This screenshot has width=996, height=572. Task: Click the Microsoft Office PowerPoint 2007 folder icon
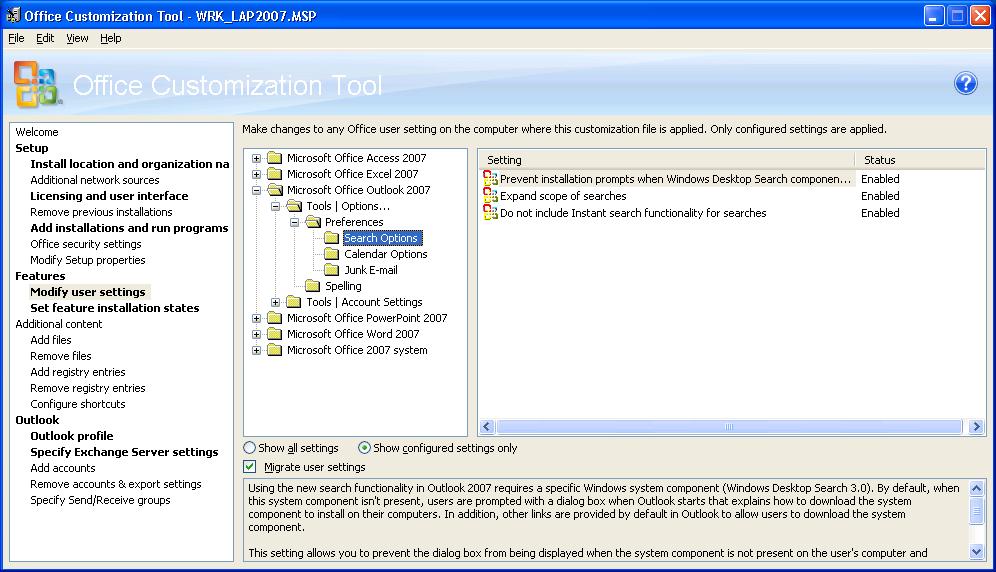click(274, 318)
